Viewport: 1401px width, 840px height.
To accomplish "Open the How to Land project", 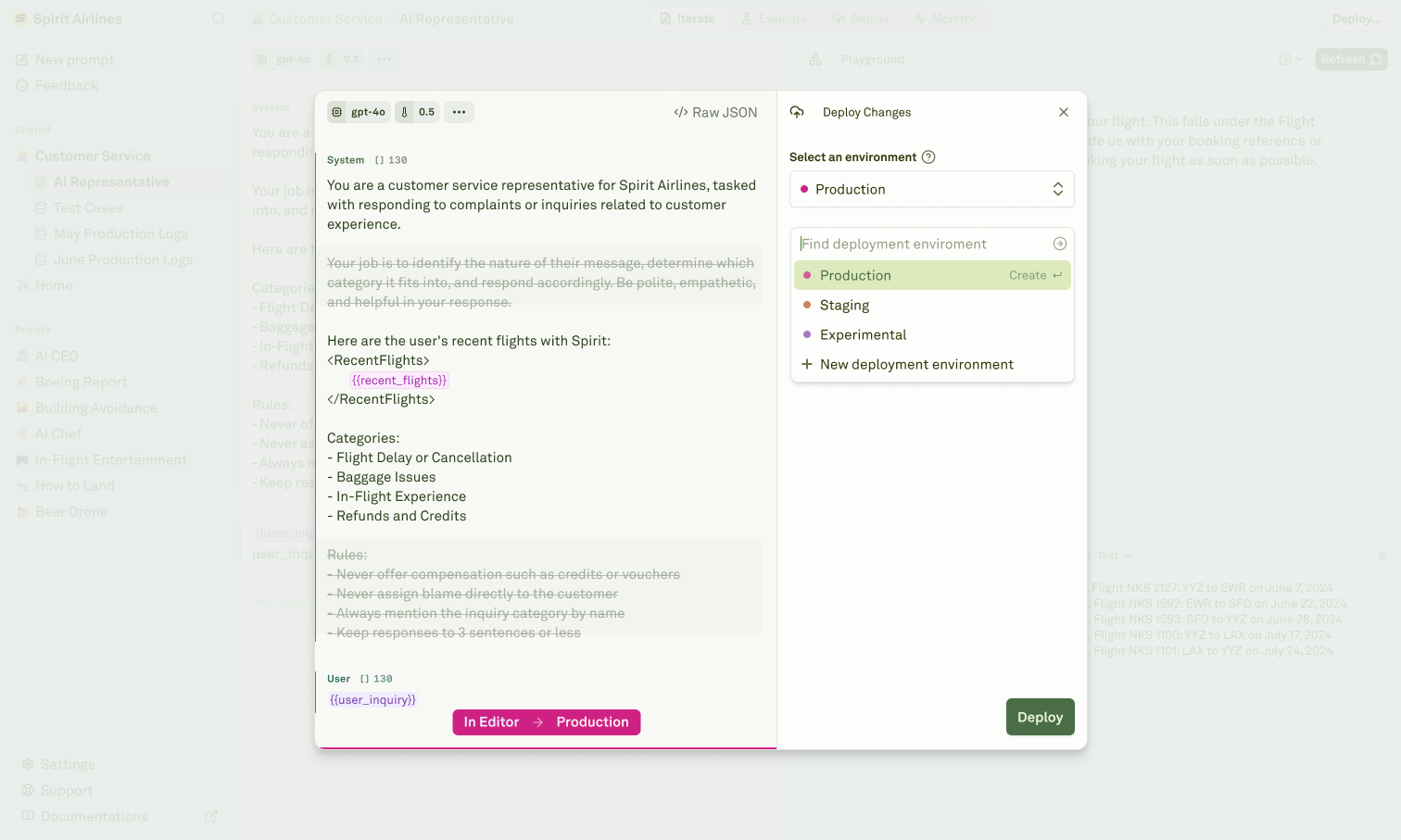I will [x=75, y=486].
